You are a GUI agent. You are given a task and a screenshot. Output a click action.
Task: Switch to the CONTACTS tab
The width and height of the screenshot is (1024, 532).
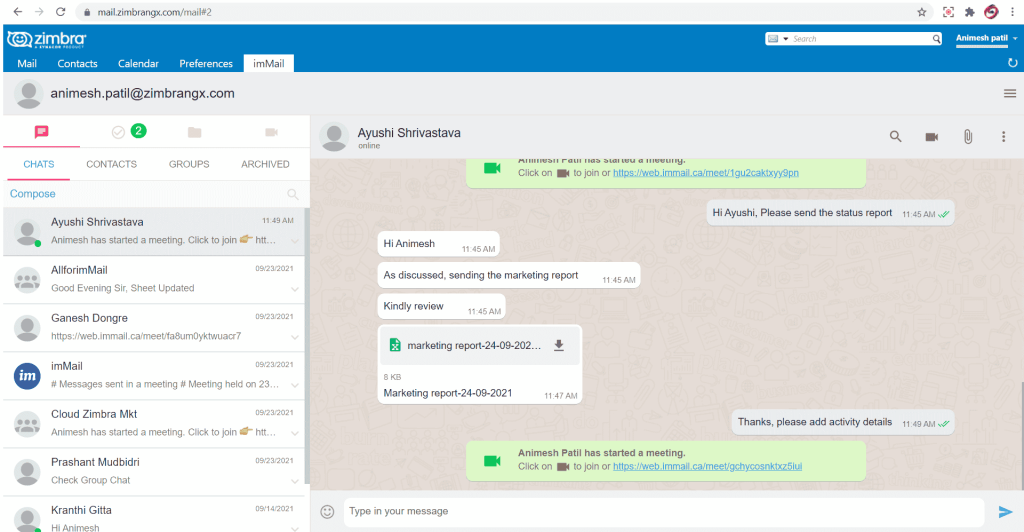coord(111,164)
